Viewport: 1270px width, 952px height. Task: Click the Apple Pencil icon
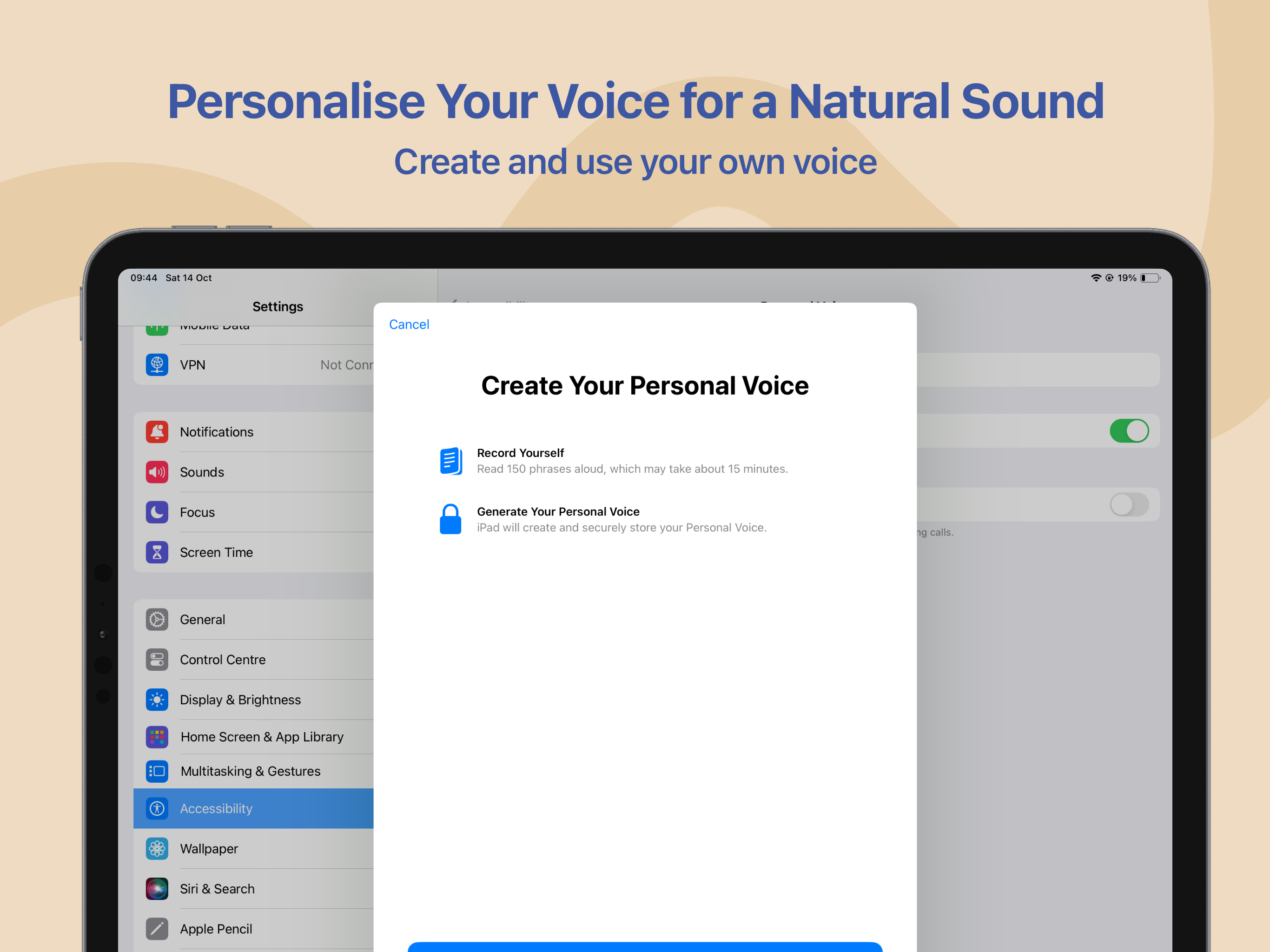pos(157,929)
